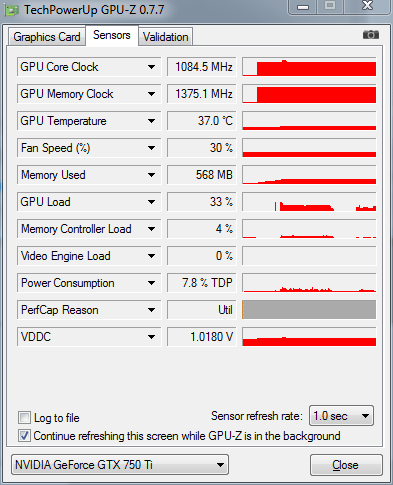Click the GPU Load history graph
Viewport: 393px width, 485px height.
coord(309,202)
